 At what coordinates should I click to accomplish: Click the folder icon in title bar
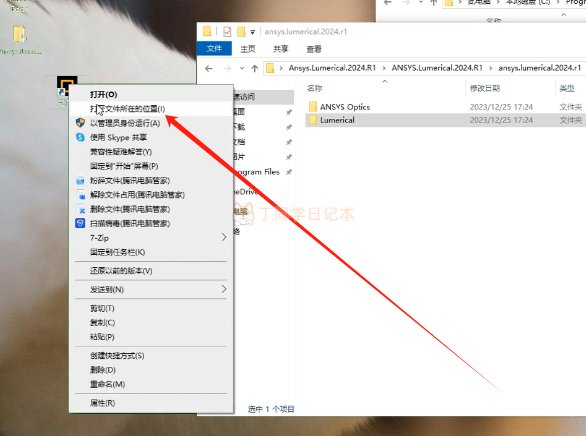coord(207,31)
